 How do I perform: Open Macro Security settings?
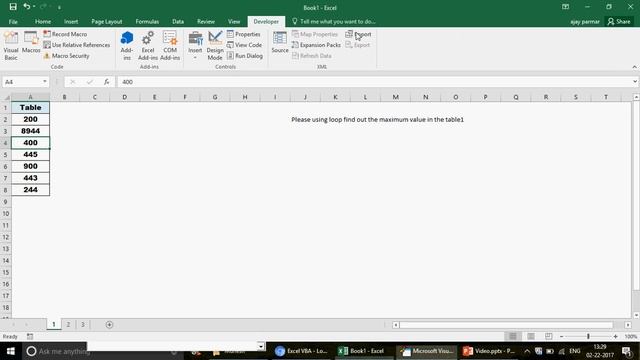(x=67, y=56)
